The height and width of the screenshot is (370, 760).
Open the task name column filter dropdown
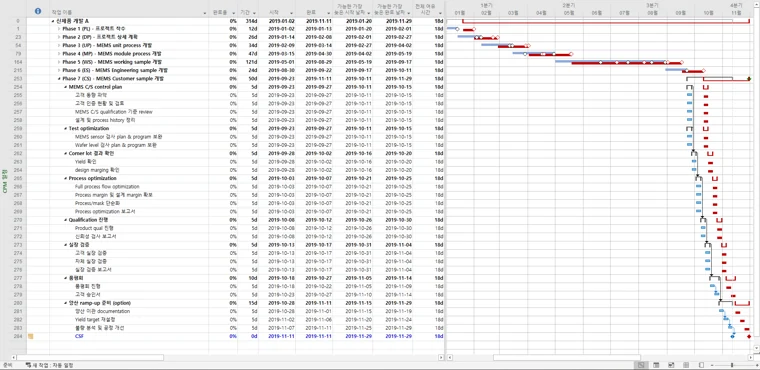click(x=205, y=13)
